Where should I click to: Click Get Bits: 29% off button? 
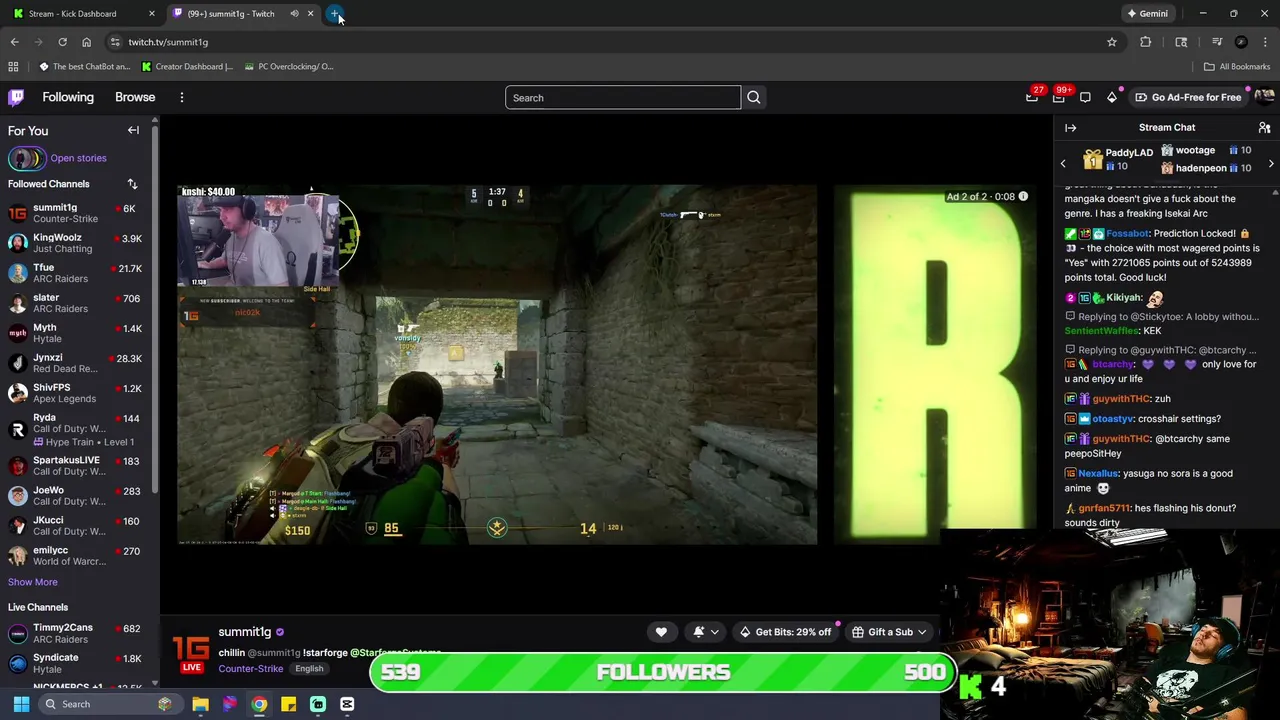click(785, 632)
